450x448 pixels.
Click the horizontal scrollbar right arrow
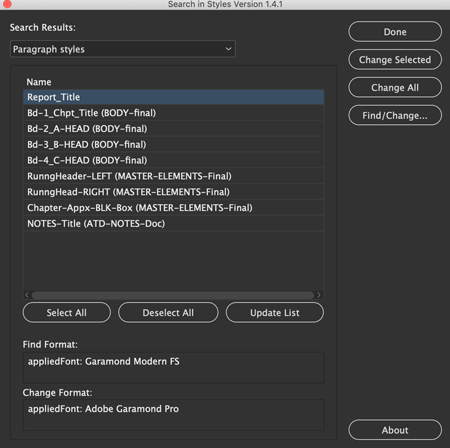319,295
